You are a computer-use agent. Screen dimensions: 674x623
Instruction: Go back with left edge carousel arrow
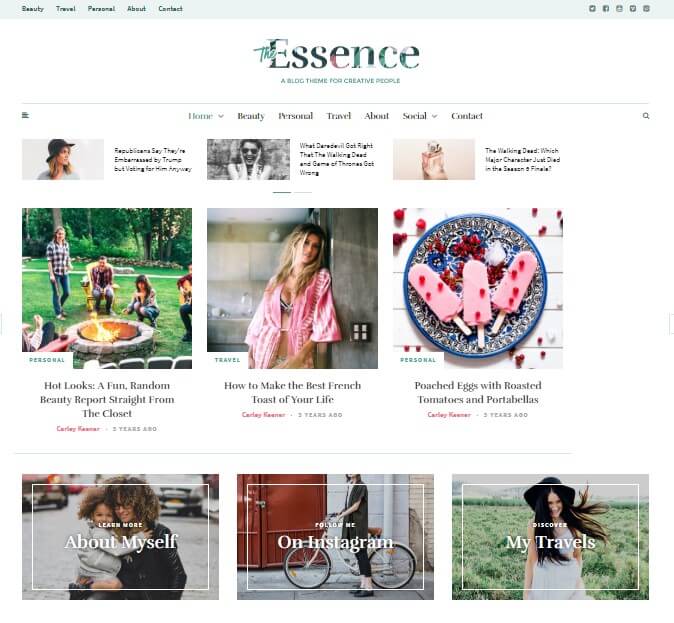click(1, 324)
